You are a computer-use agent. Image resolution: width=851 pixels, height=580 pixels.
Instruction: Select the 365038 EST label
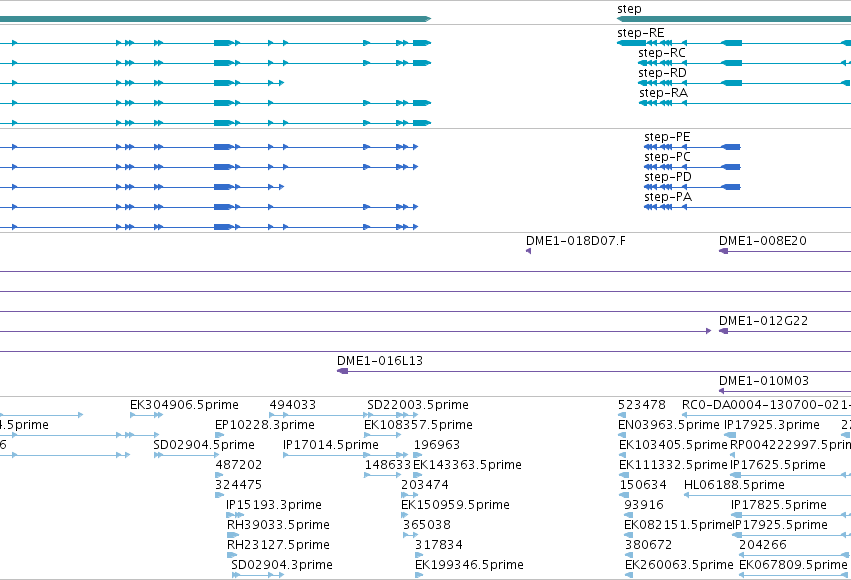pyautogui.click(x=427, y=525)
